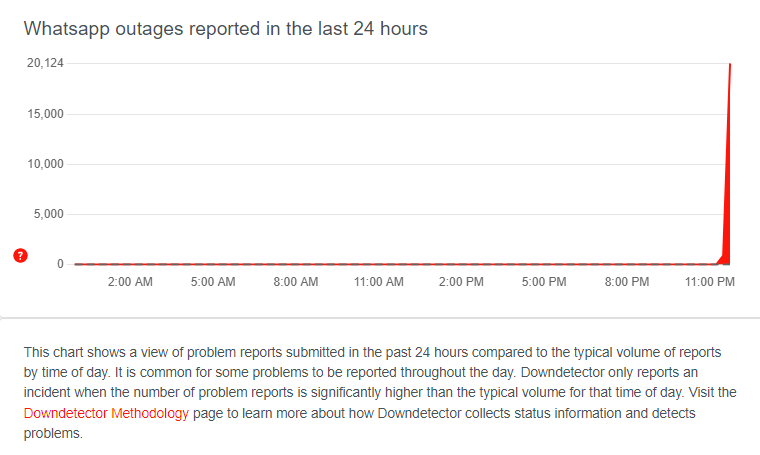Click the small red bump before spike
This screenshot has height=455, width=760.
pyautogui.click(x=721, y=259)
